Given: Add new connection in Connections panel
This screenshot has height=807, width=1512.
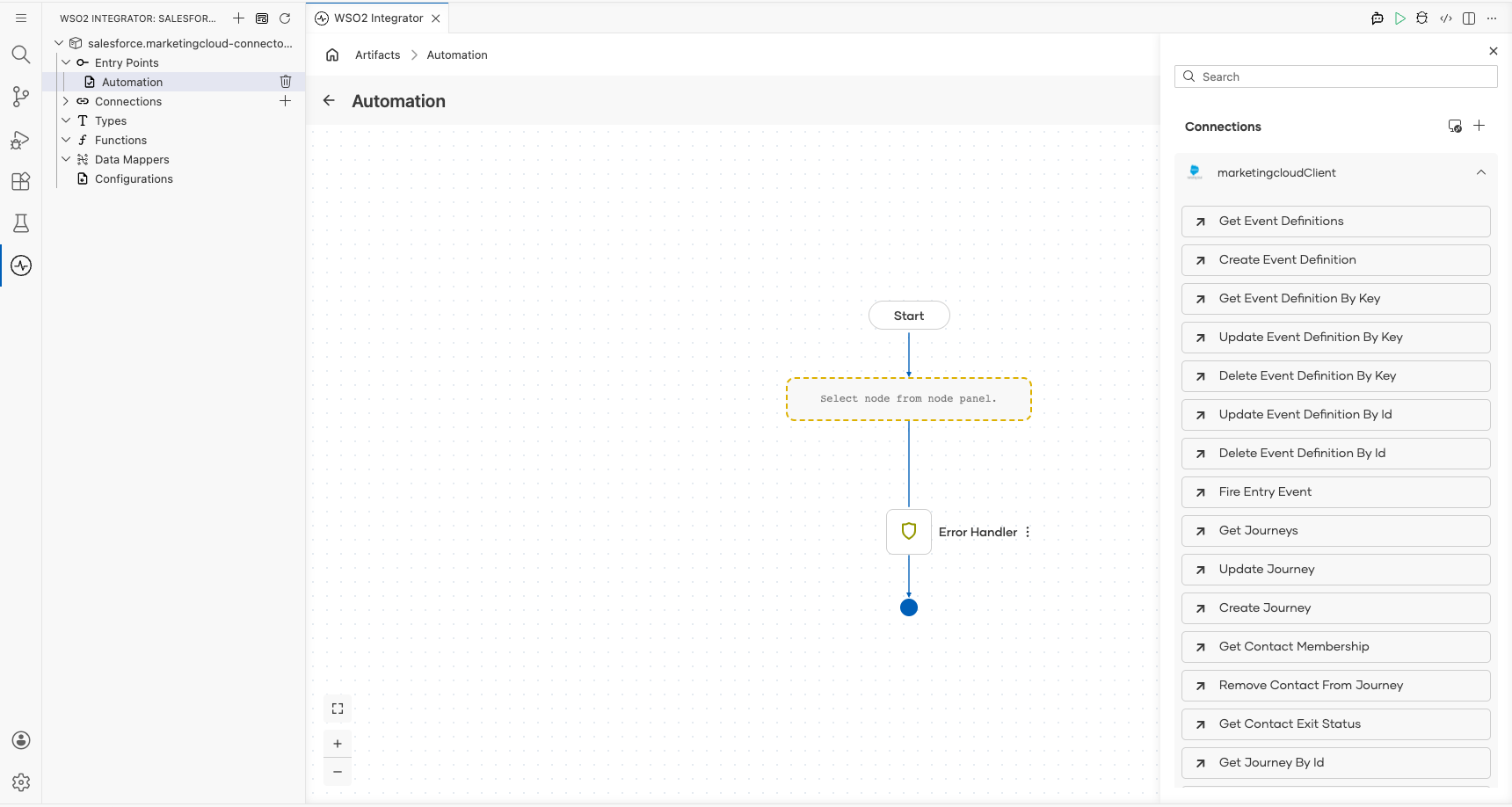Looking at the screenshot, I should [x=1479, y=126].
